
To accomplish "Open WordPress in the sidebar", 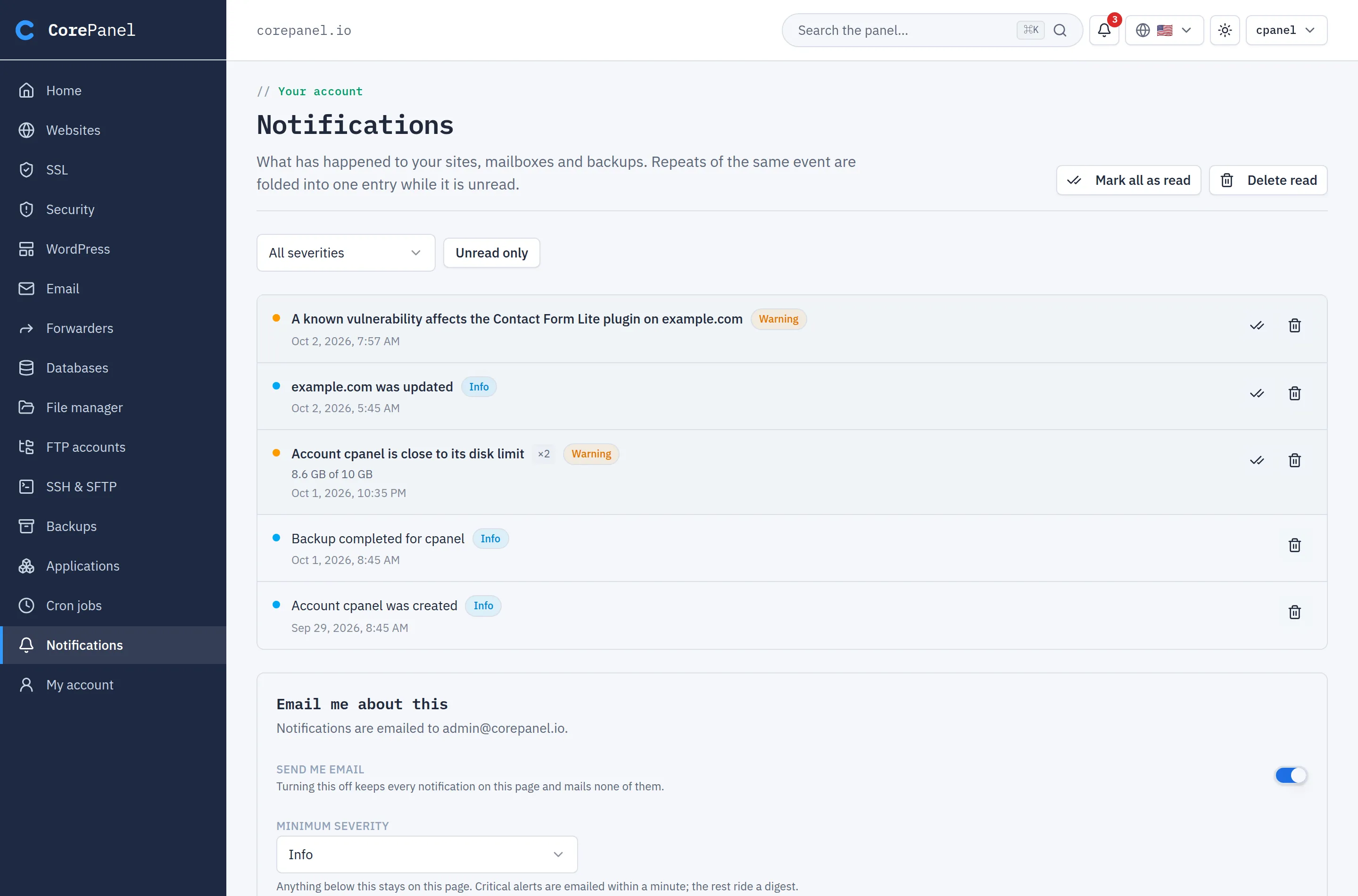I will 113,249.
